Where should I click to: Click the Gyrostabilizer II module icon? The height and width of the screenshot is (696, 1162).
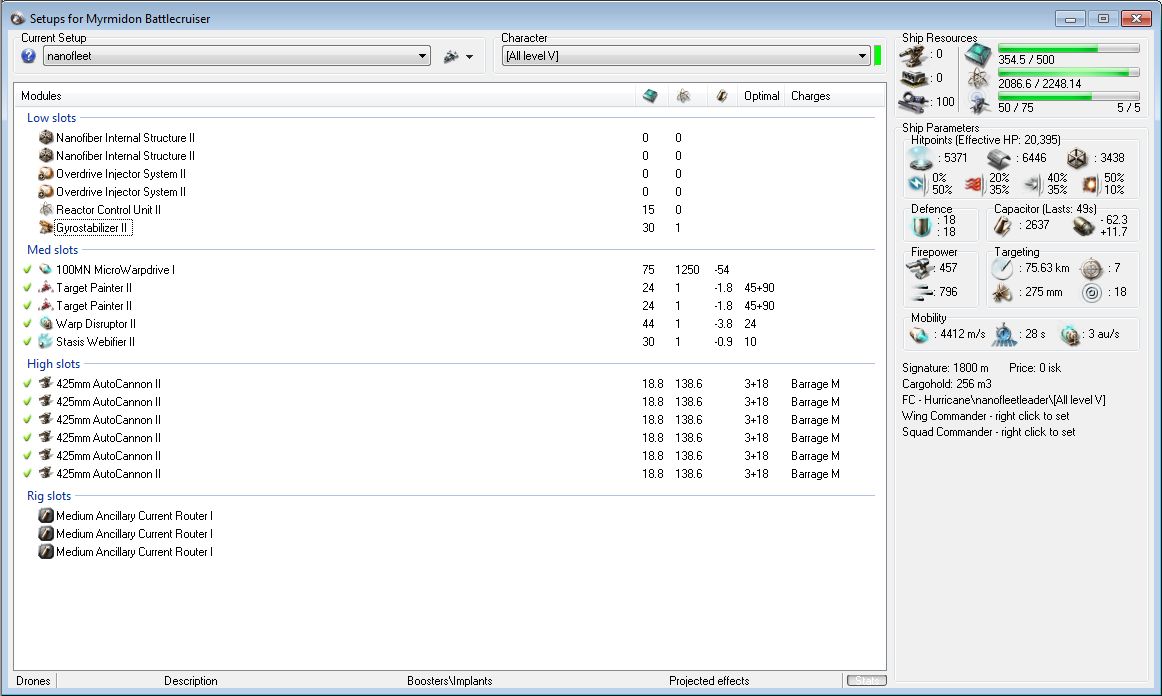[46, 228]
